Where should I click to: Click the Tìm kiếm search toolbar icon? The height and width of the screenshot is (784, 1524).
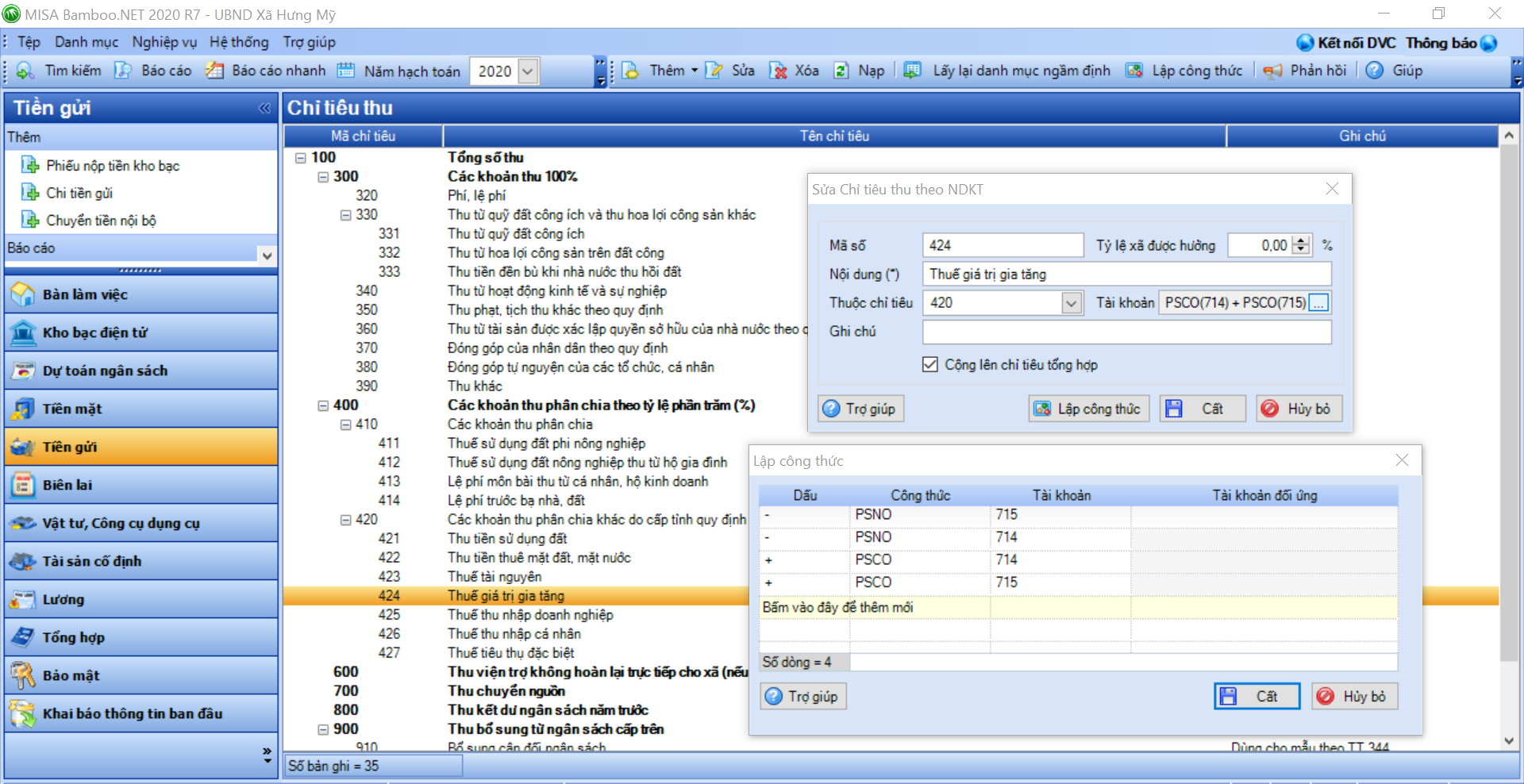click(x=25, y=71)
